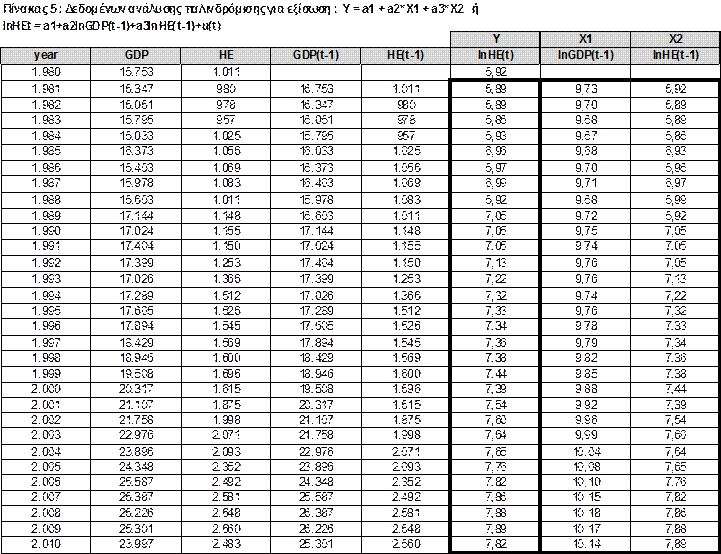Click the year cell '1.981'
The image size is (721, 554).
[46, 89]
